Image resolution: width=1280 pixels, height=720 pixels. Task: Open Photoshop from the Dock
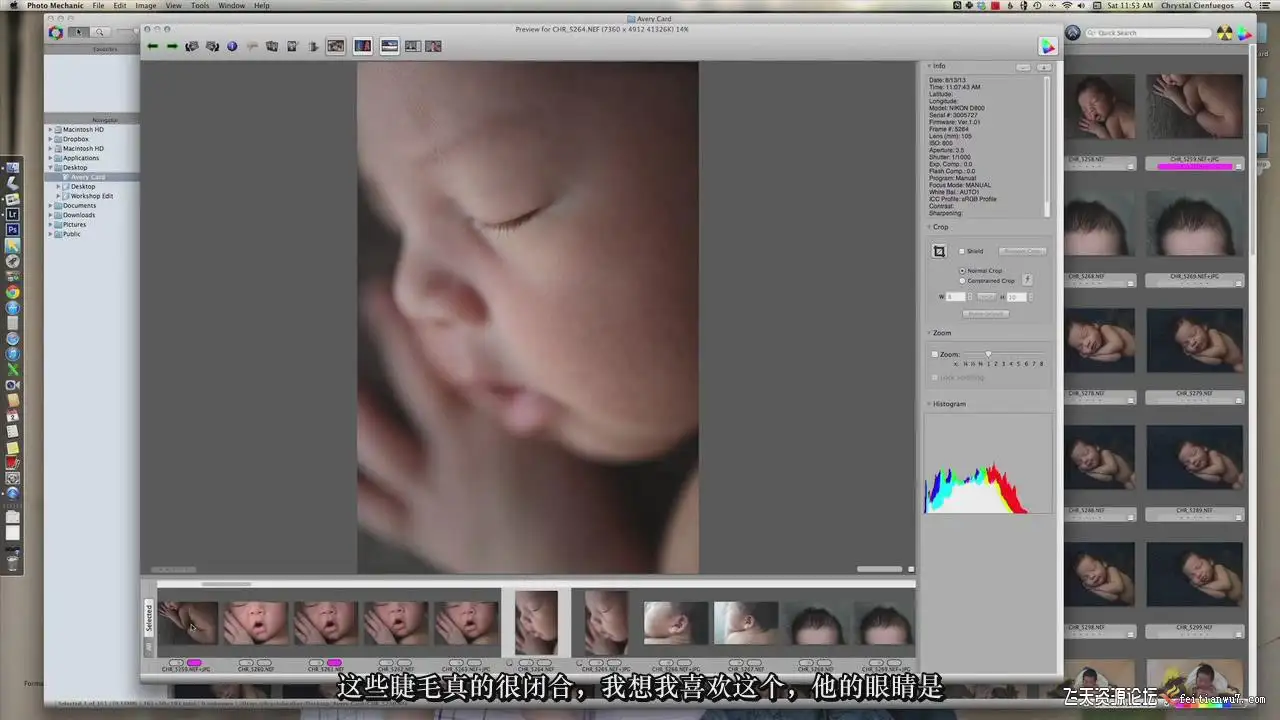pos(13,230)
